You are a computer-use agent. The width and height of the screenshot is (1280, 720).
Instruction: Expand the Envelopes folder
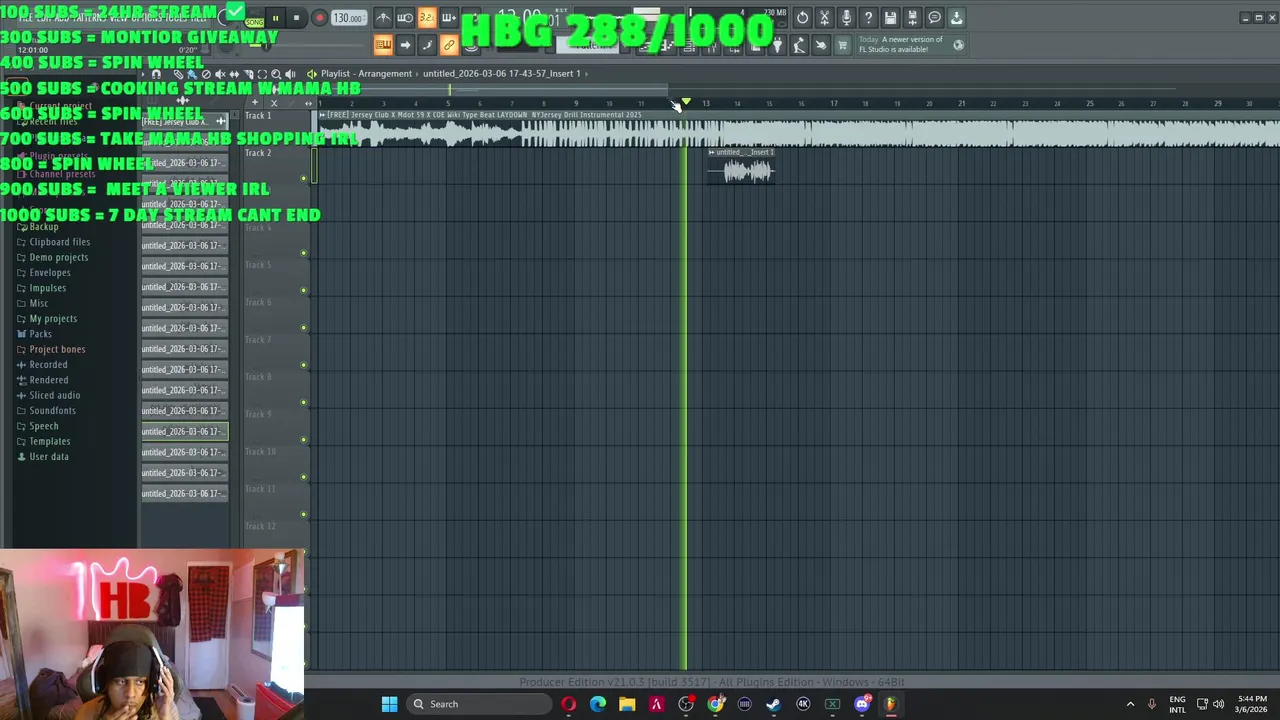tap(50, 273)
